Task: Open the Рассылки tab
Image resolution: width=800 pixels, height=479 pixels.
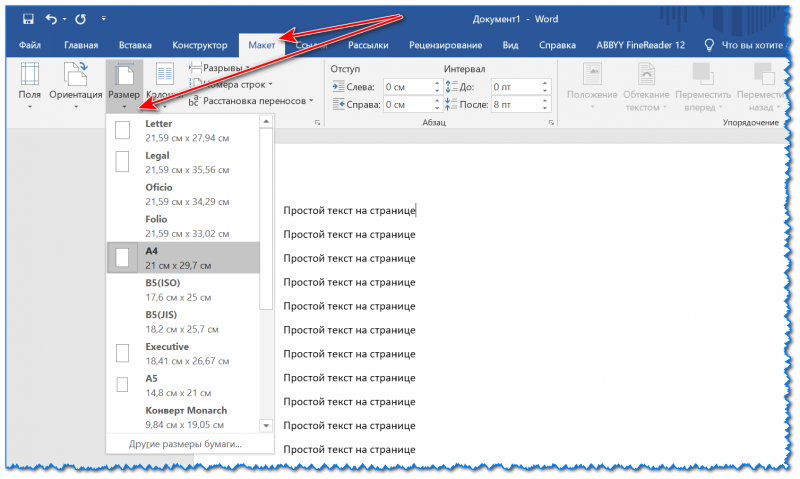Action: coord(368,45)
